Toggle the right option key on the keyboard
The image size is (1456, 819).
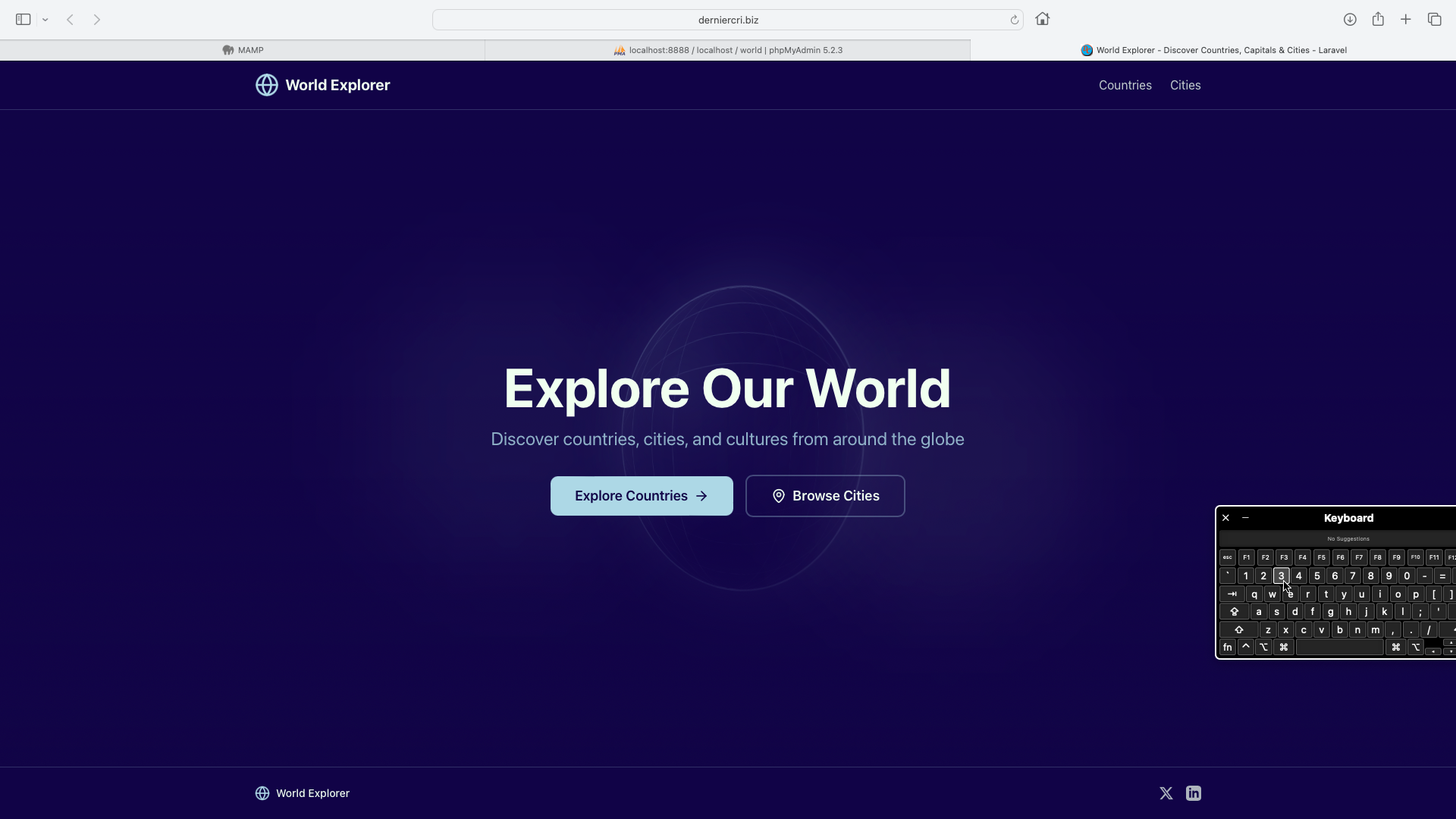click(1416, 647)
